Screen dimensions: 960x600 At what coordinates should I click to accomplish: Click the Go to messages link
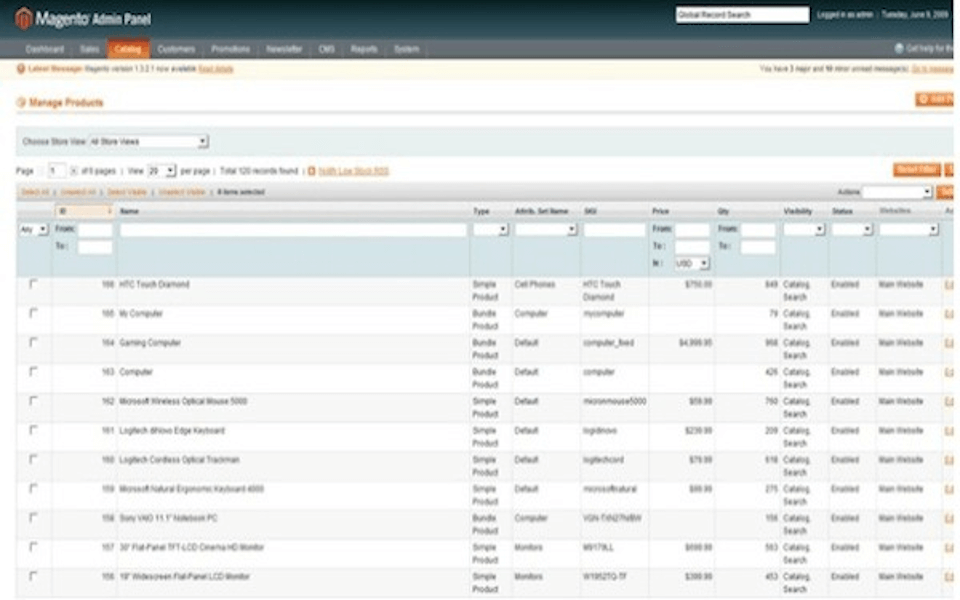click(x=932, y=69)
